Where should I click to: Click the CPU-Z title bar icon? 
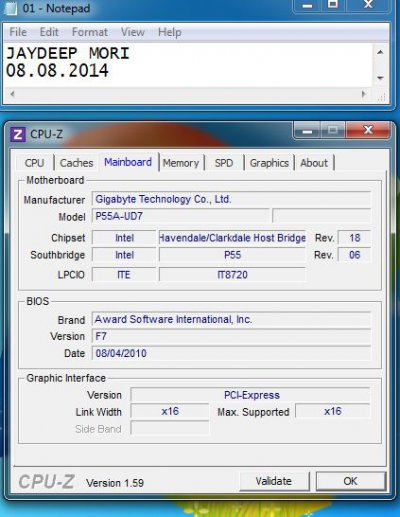click(x=18, y=134)
